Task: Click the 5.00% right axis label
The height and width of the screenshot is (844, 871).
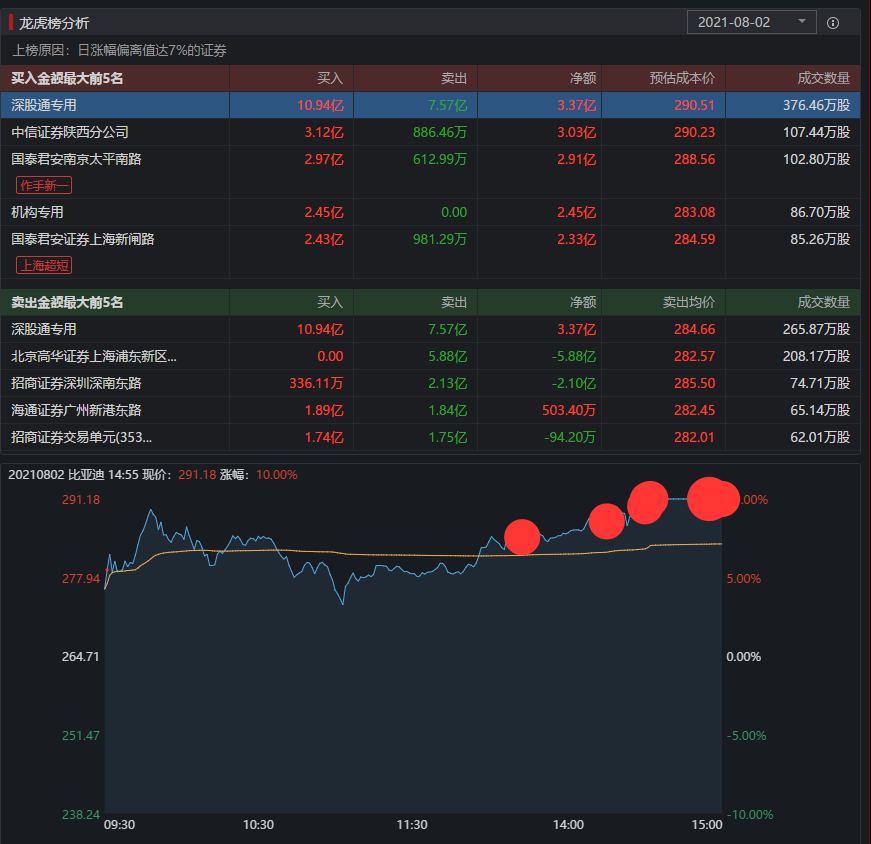Action: (x=744, y=578)
